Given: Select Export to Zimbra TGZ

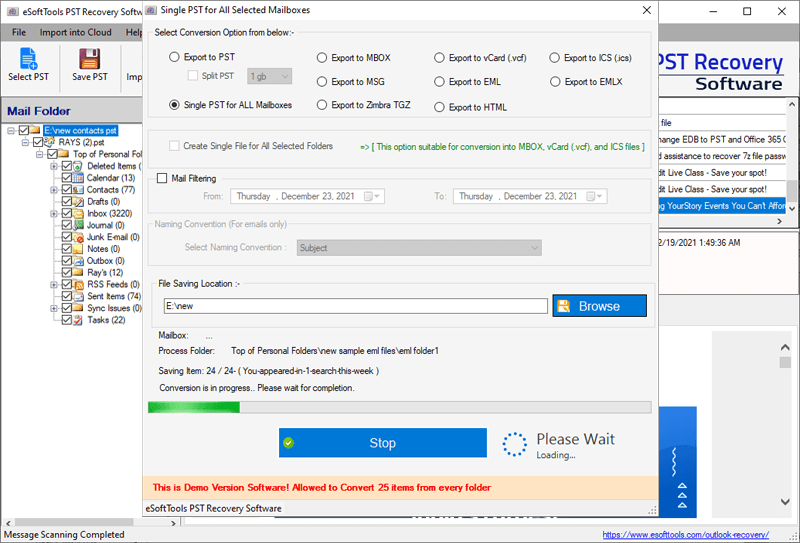Looking at the screenshot, I should coord(321,105).
